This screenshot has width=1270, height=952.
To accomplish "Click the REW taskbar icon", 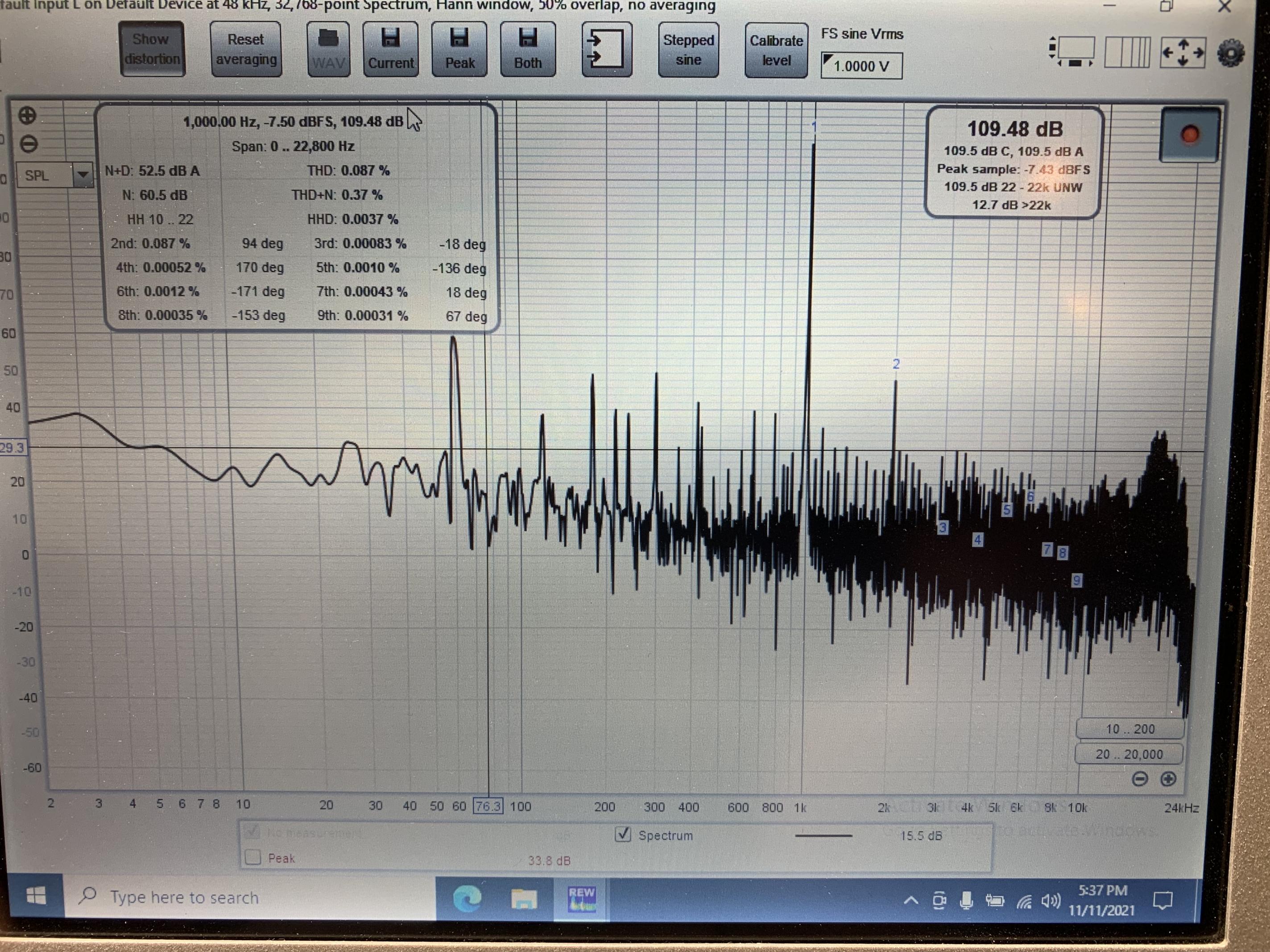I will tap(582, 898).
